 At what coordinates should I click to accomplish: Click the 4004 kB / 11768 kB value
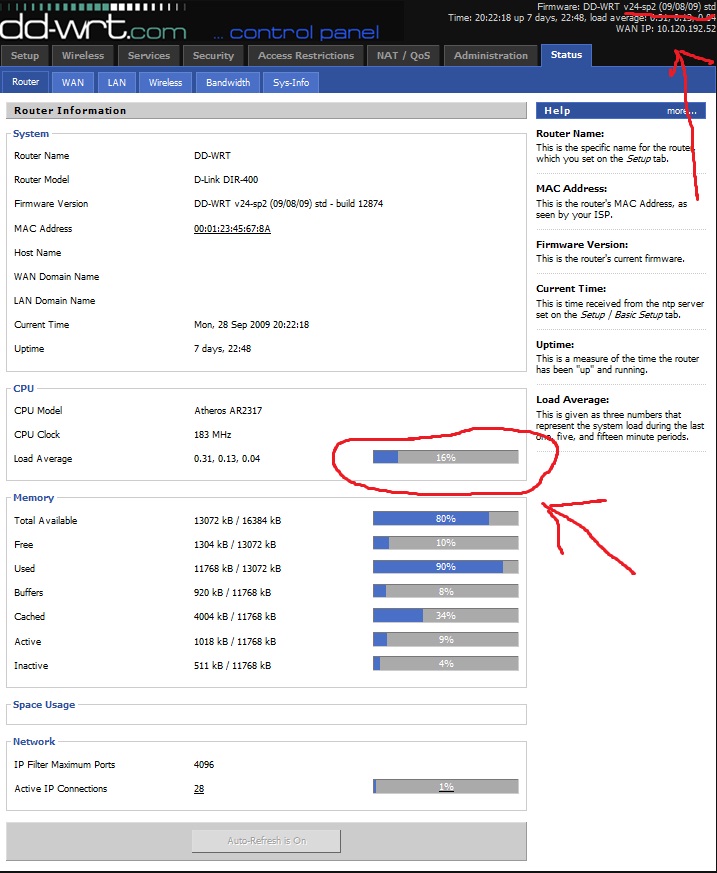234,616
